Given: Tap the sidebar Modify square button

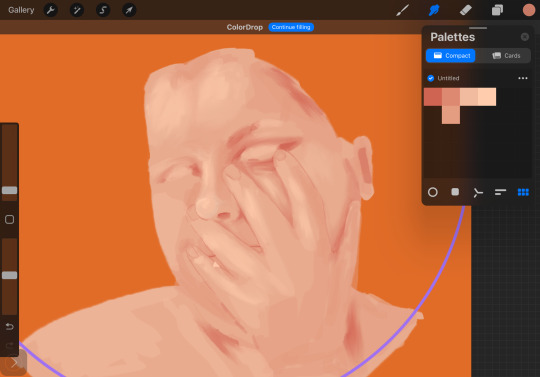Looking at the screenshot, I should 10,219.
